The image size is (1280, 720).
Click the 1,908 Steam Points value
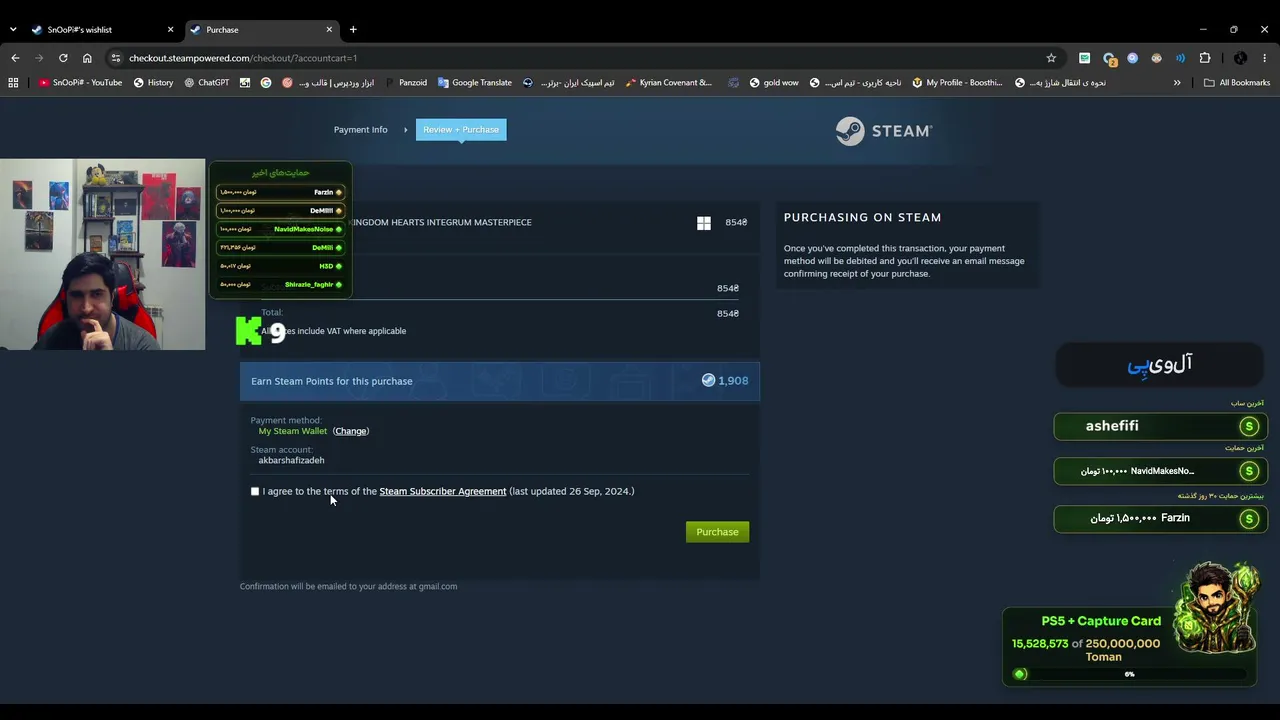tap(733, 381)
